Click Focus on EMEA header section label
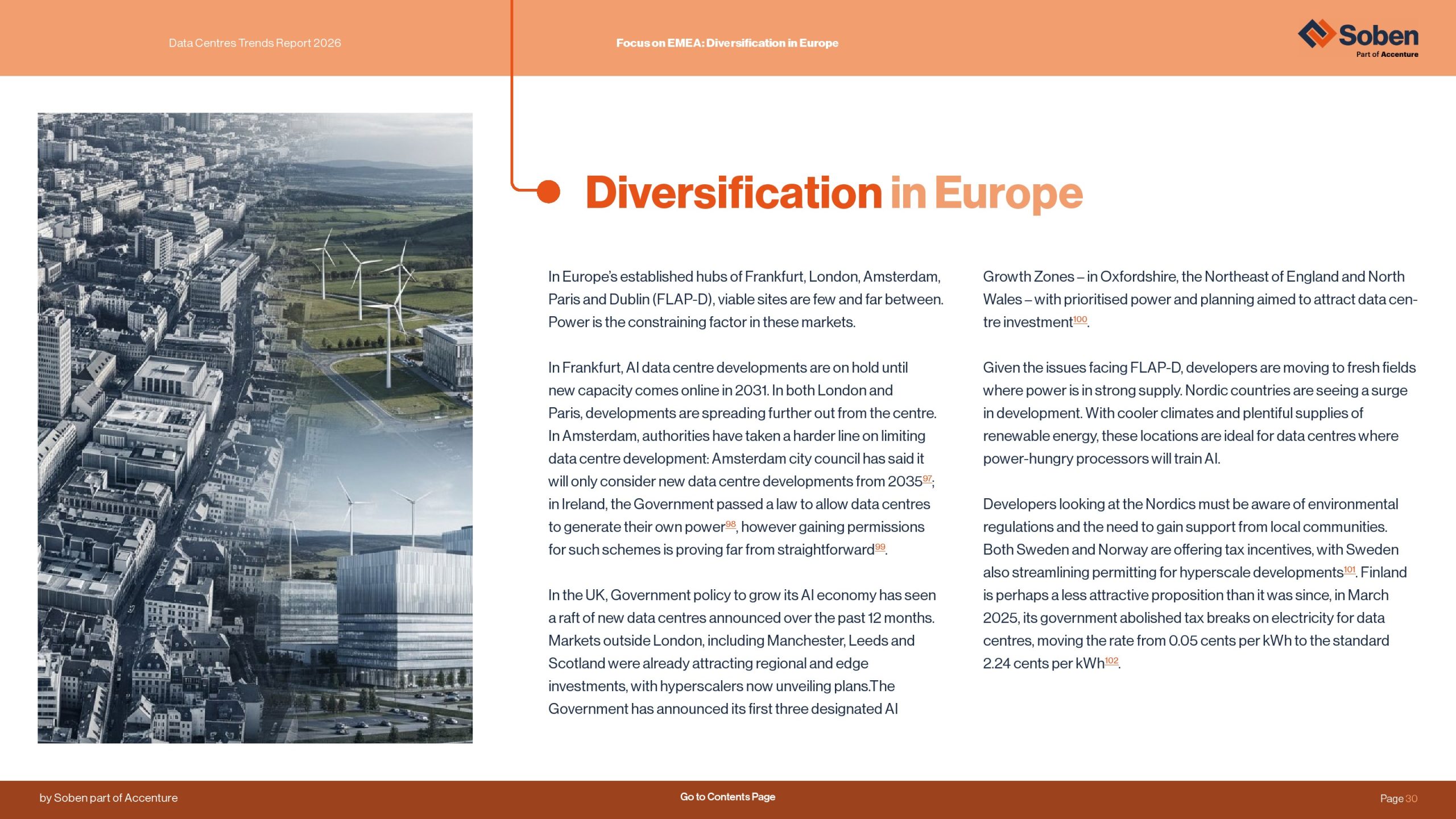Viewport: 1456px width, 819px height. (x=727, y=43)
